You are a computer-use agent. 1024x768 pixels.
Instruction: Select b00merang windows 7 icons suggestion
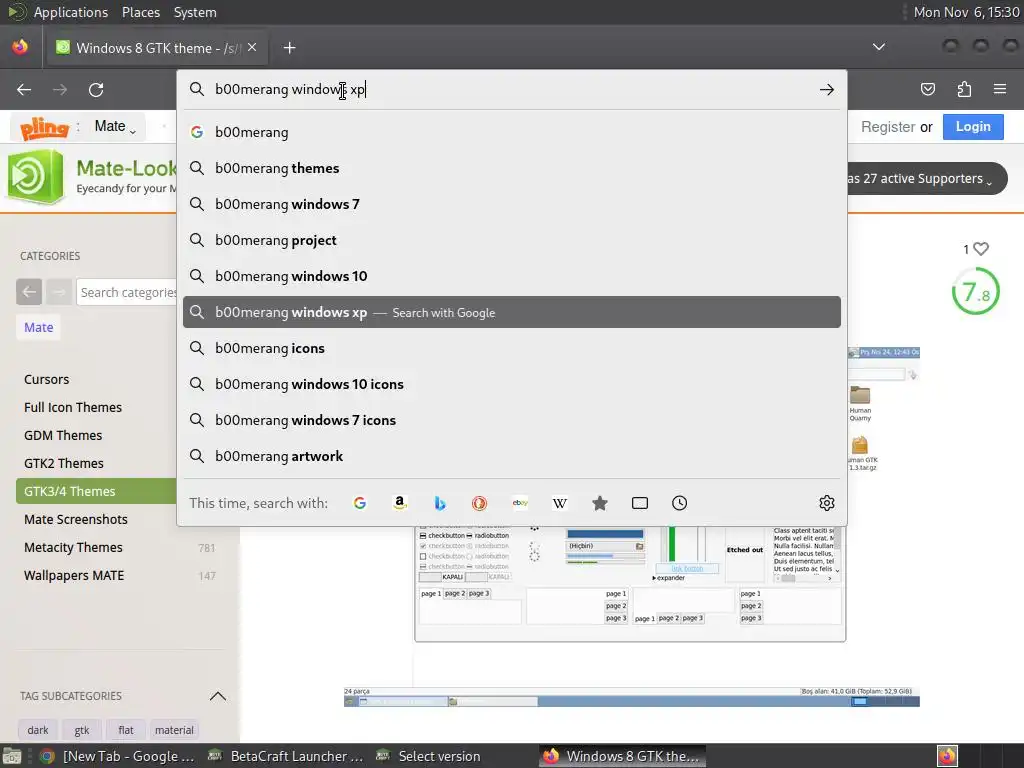(512, 420)
